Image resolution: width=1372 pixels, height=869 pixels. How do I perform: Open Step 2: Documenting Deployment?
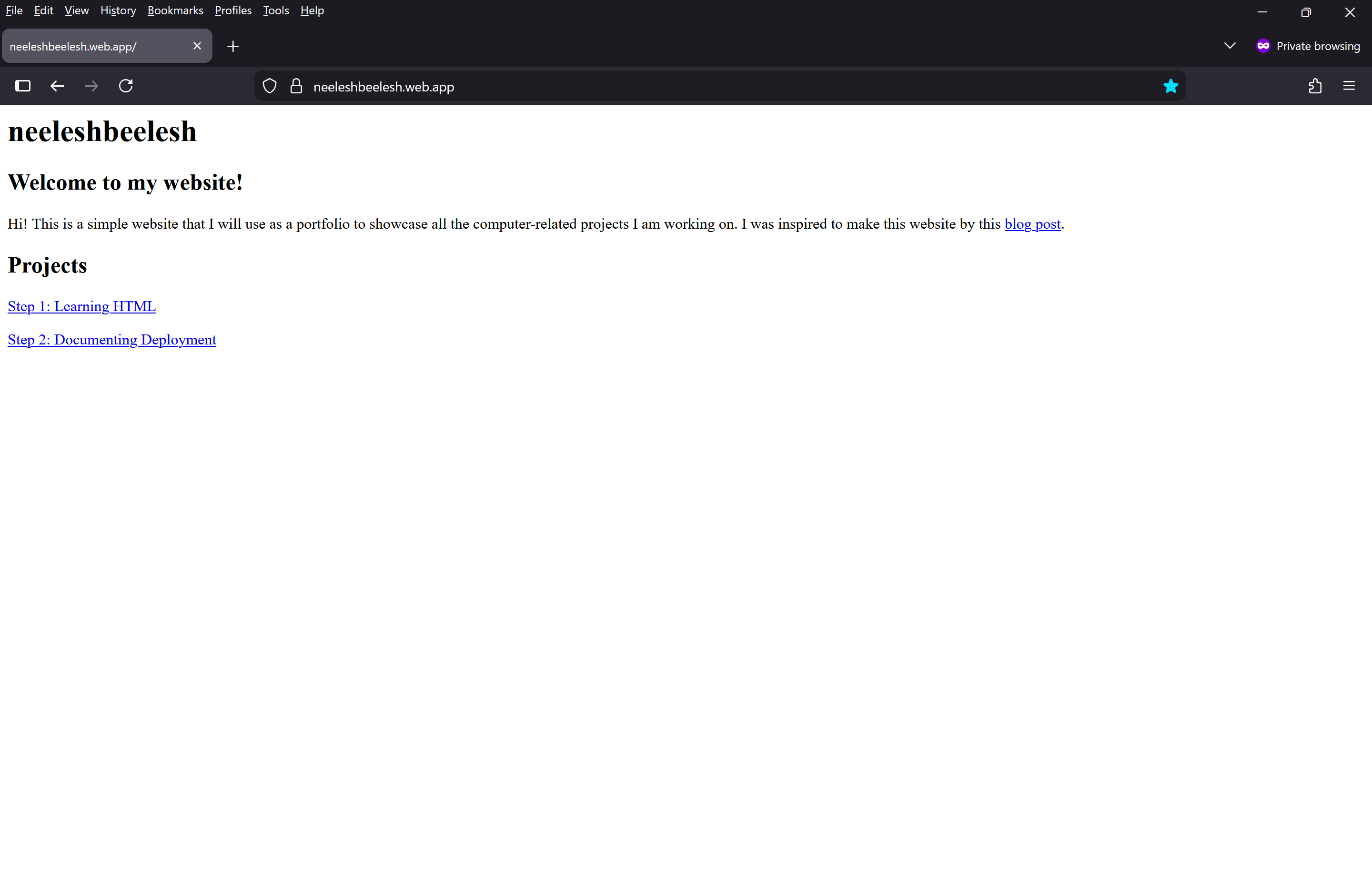(x=111, y=340)
